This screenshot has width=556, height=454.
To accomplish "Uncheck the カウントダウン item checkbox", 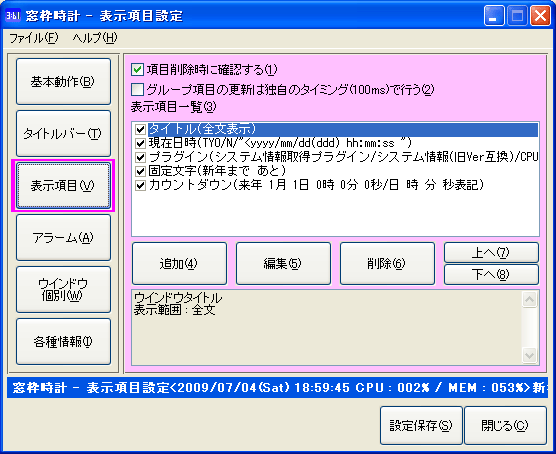I will coord(140,185).
